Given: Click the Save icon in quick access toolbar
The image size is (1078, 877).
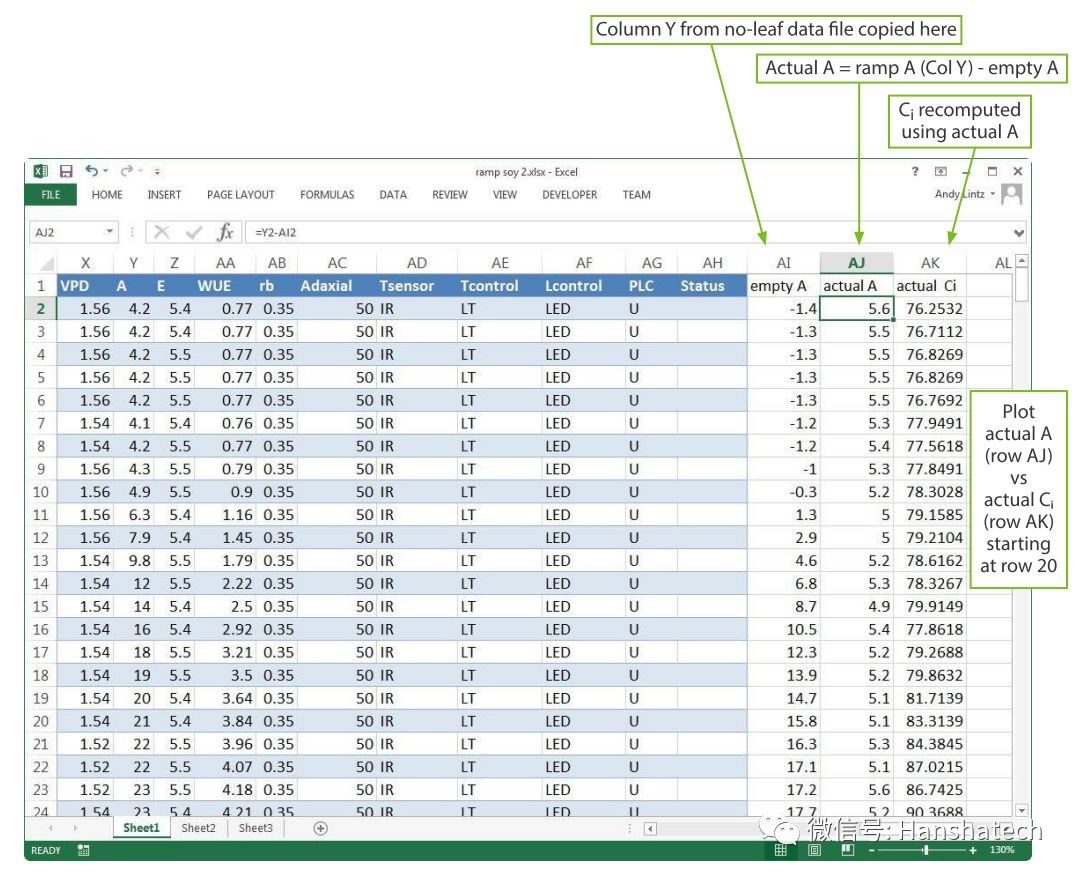Looking at the screenshot, I should point(66,172).
